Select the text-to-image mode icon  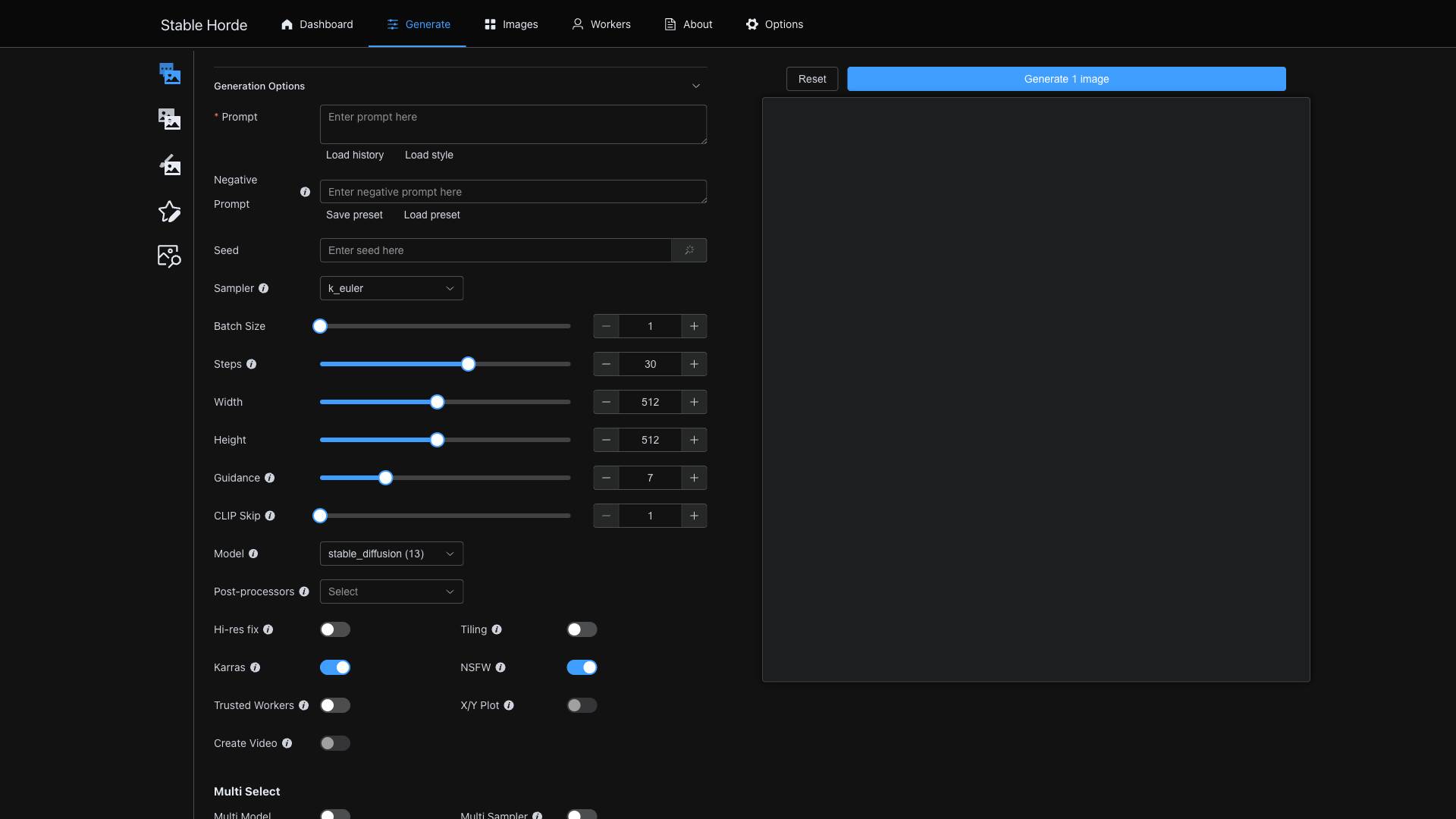tap(170, 74)
